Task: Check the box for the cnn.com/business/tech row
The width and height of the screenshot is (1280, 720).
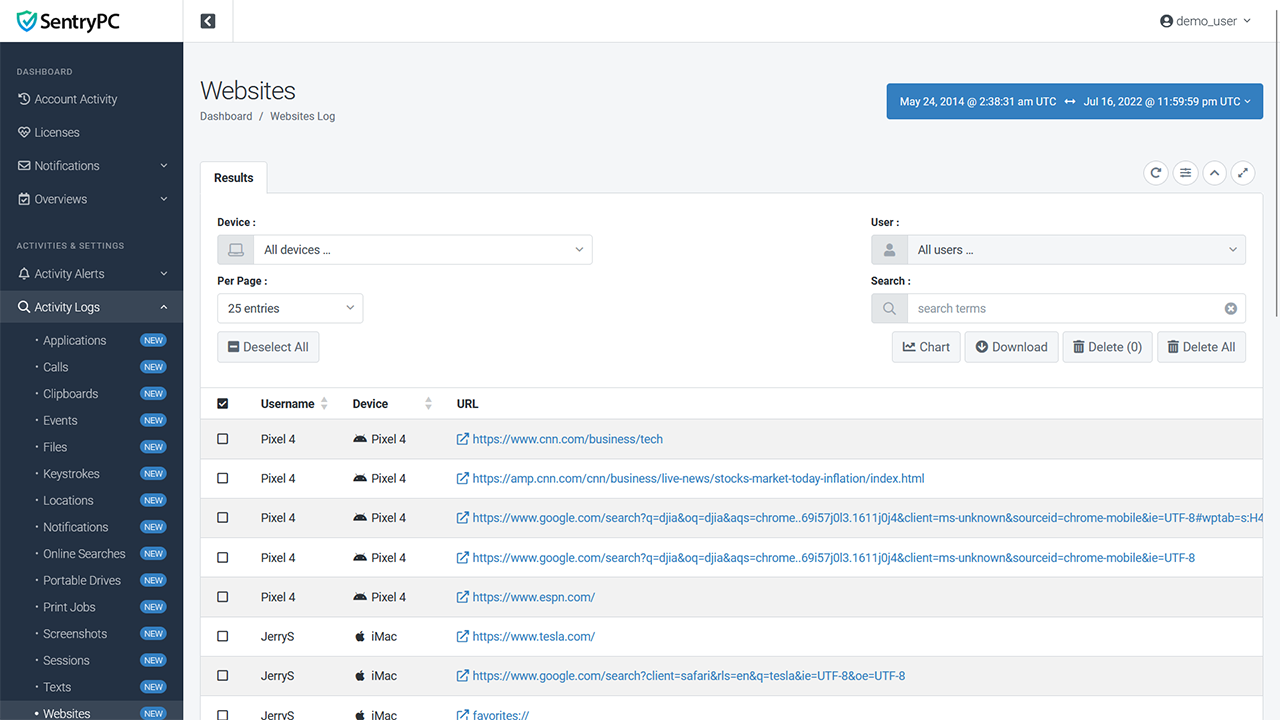Action: coord(223,439)
